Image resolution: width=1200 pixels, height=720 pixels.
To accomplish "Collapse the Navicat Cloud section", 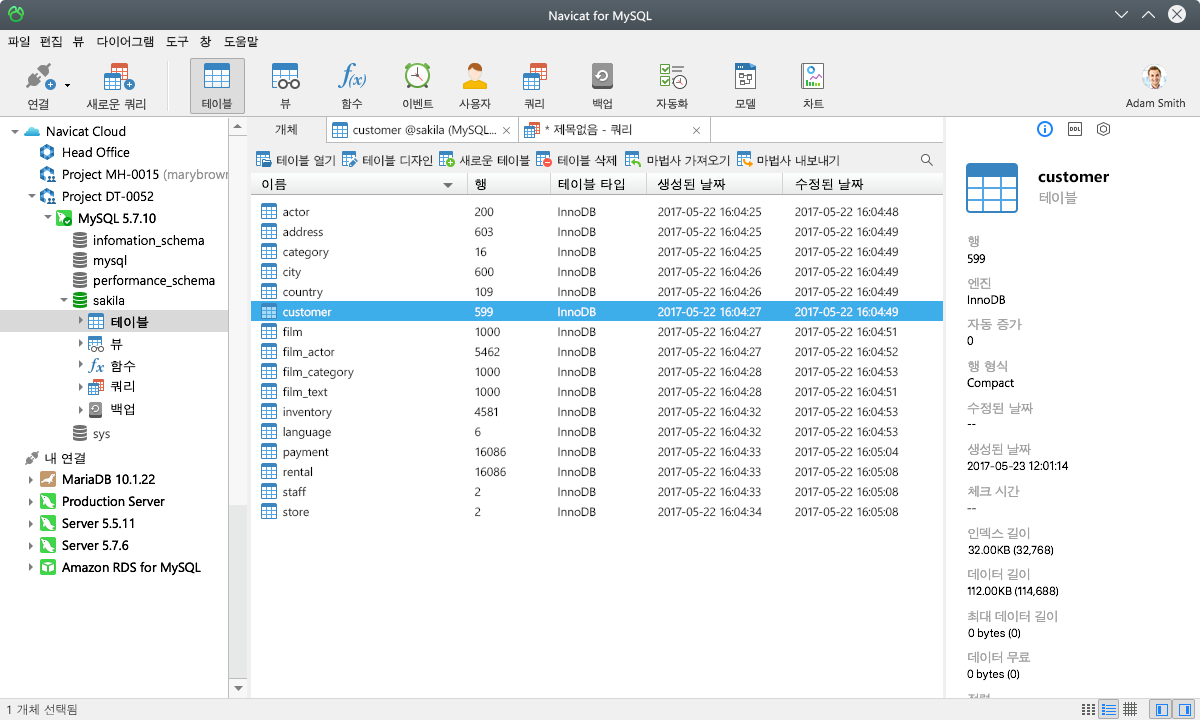I will click(14, 131).
